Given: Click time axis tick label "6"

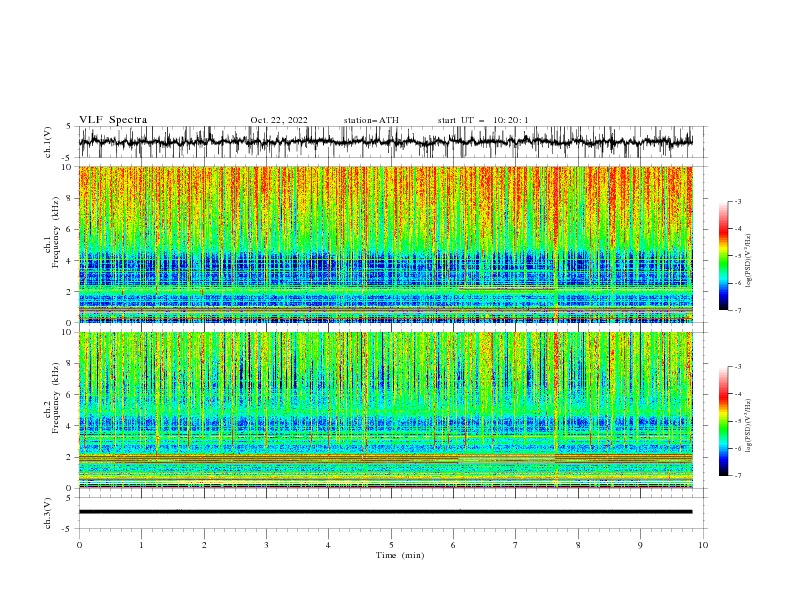Looking at the screenshot, I should pyautogui.click(x=453, y=545).
